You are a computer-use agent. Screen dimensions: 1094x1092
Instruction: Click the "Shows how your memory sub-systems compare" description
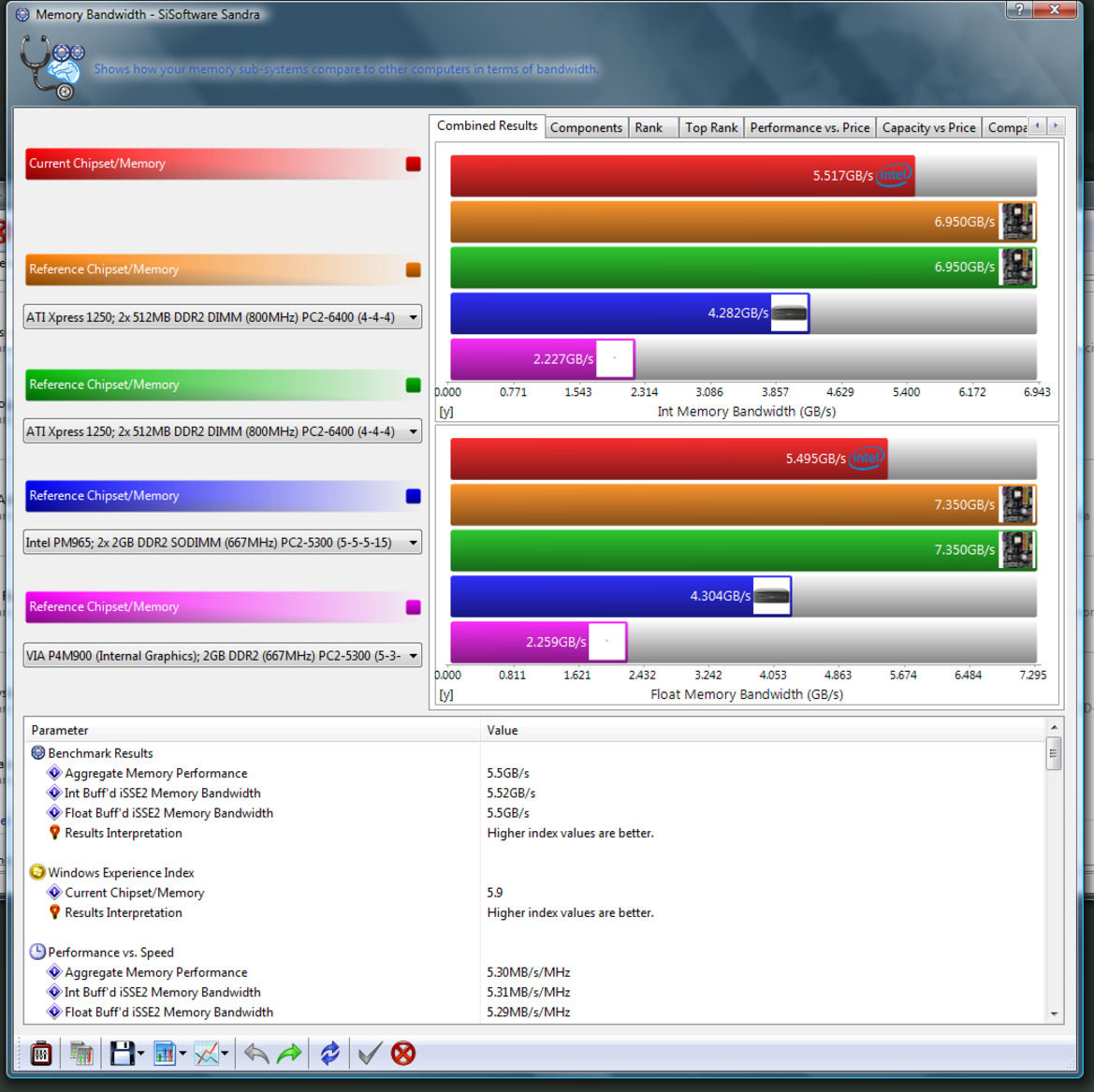pyautogui.click(x=346, y=69)
